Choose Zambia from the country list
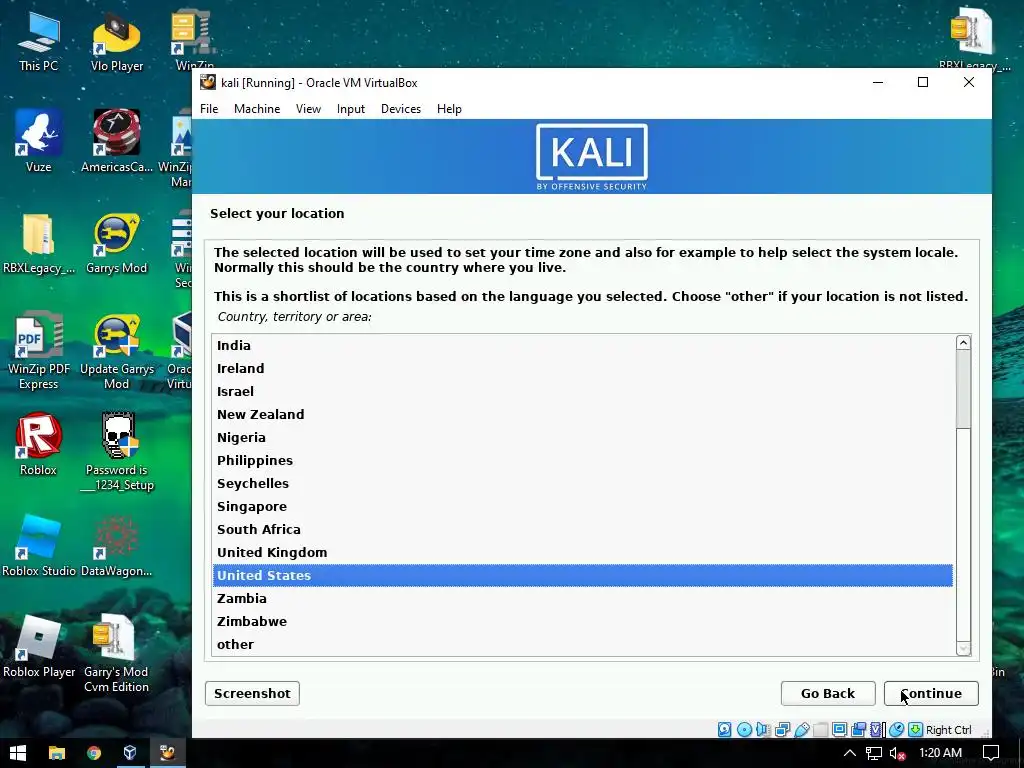The height and width of the screenshot is (768, 1024). (583, 598)
